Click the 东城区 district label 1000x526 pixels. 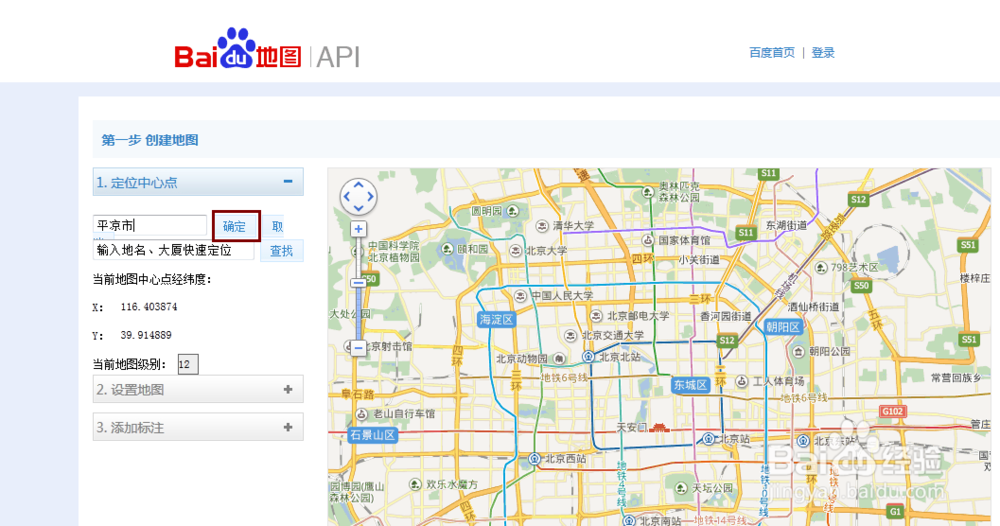(691, 385)
